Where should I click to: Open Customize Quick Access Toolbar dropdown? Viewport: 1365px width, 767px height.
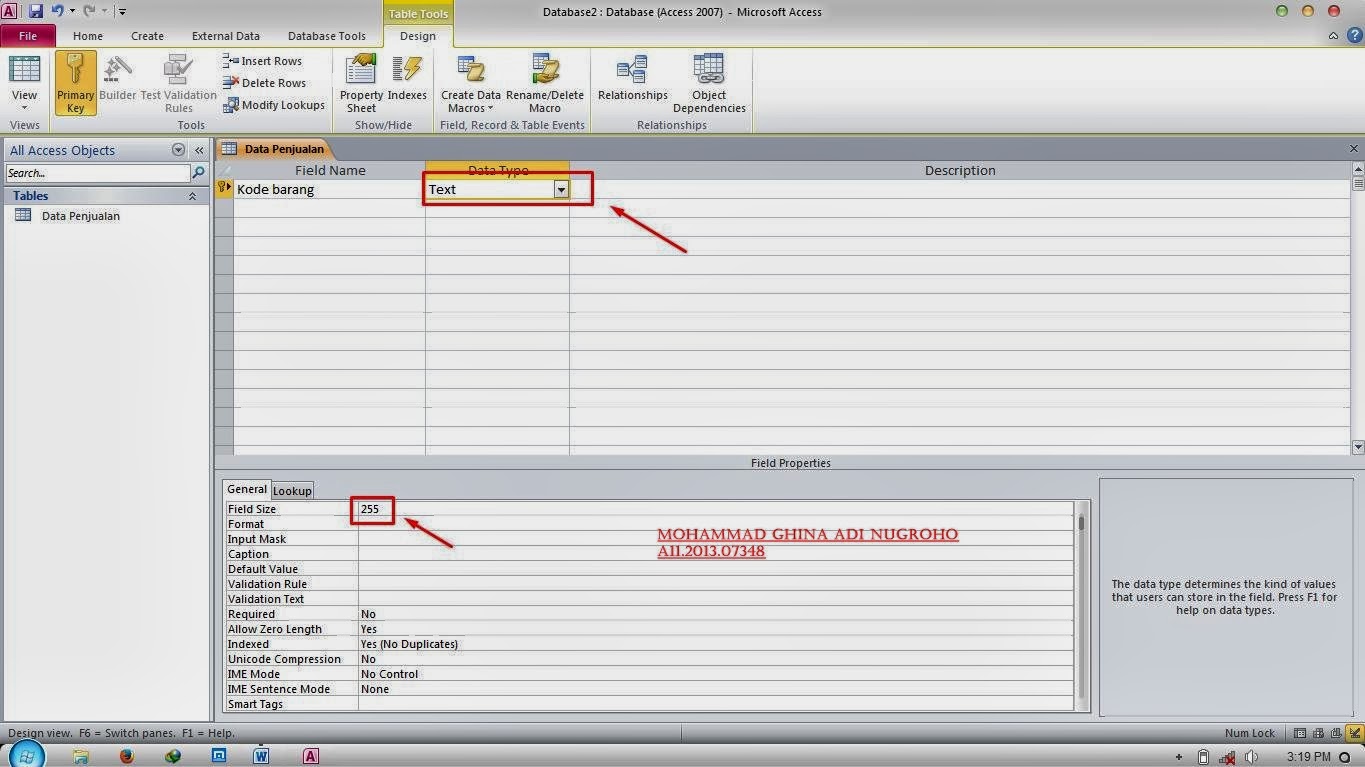(x=122, y=12)
